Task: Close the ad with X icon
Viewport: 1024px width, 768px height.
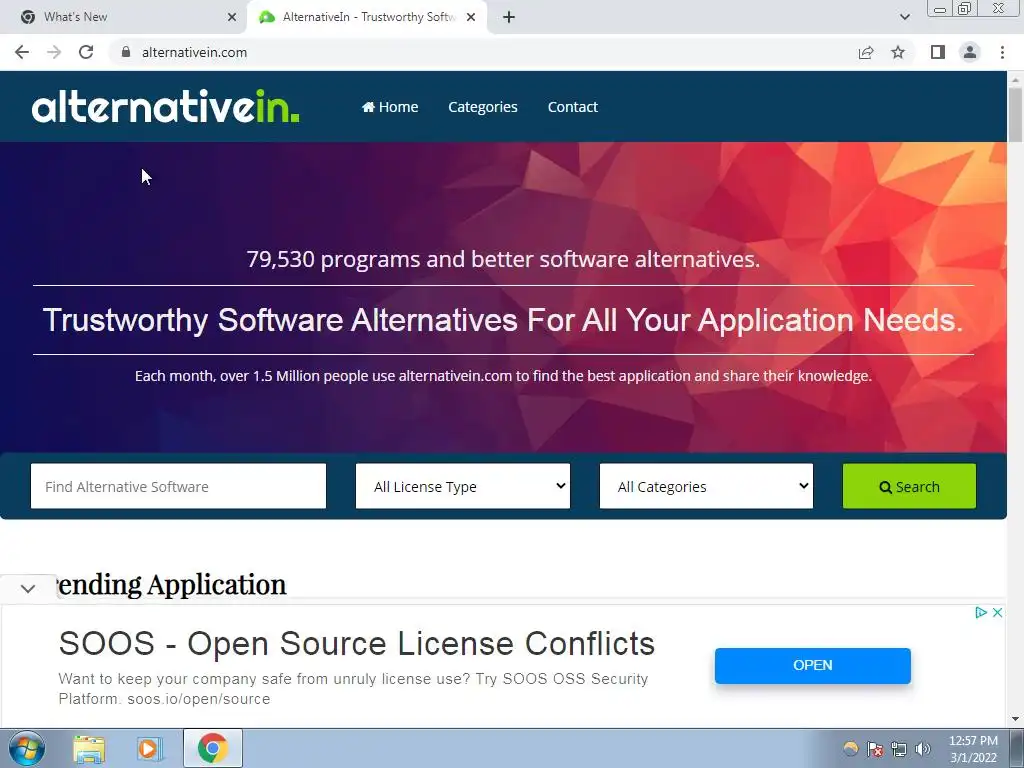Action: [x=997, y=613]
